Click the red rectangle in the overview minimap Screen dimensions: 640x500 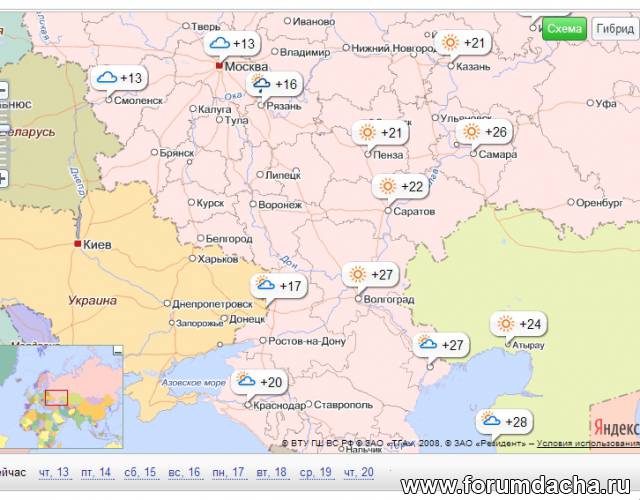tap(56, 397)
